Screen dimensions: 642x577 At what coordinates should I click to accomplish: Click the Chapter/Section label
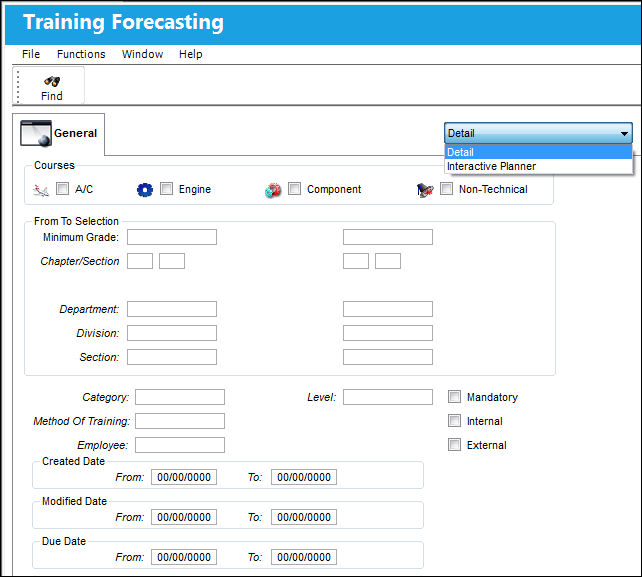[x=80, y=261]
